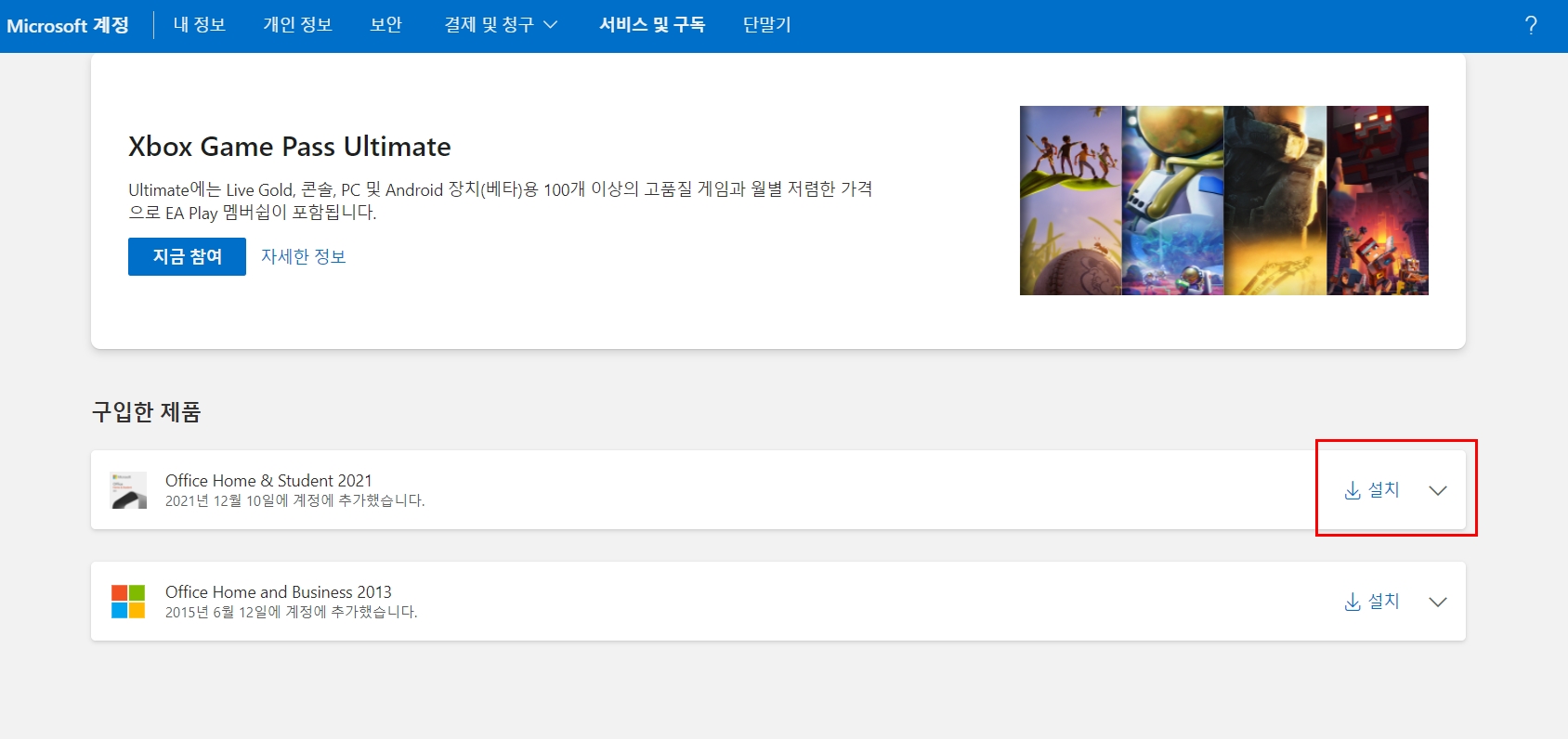Image resolution: width=1568 pixels, height=739 pixels.
Task: Go to the 단말기 tab
Action: click(767, 25)
